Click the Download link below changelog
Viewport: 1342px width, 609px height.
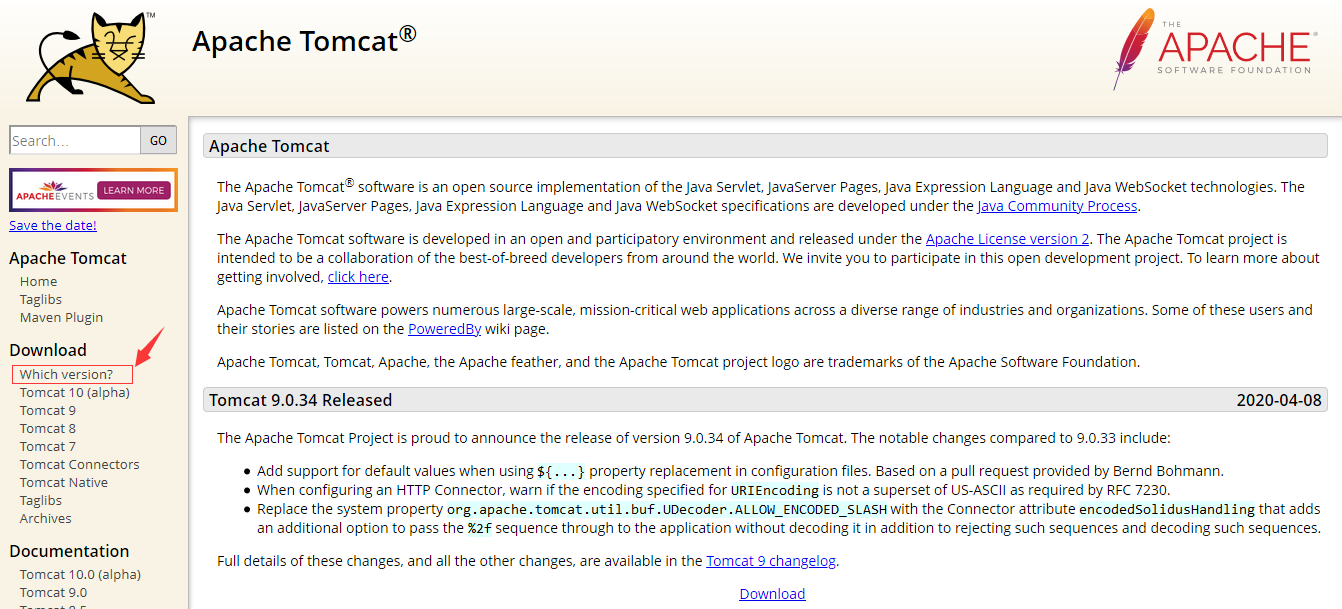772,594
